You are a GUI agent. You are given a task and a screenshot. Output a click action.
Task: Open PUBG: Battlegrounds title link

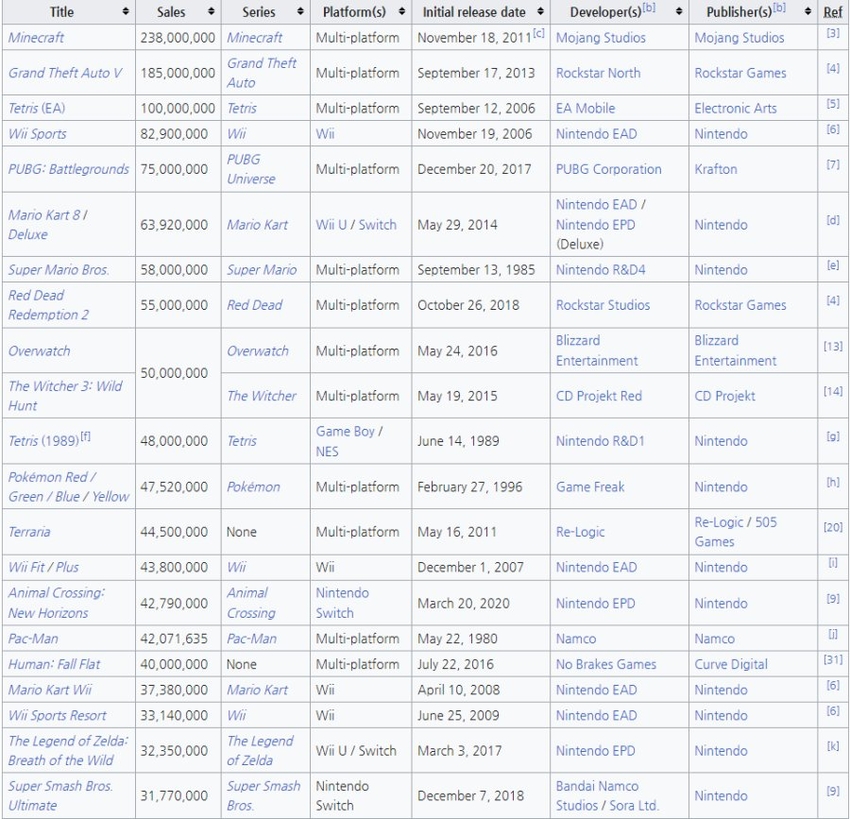pos(68,169)
